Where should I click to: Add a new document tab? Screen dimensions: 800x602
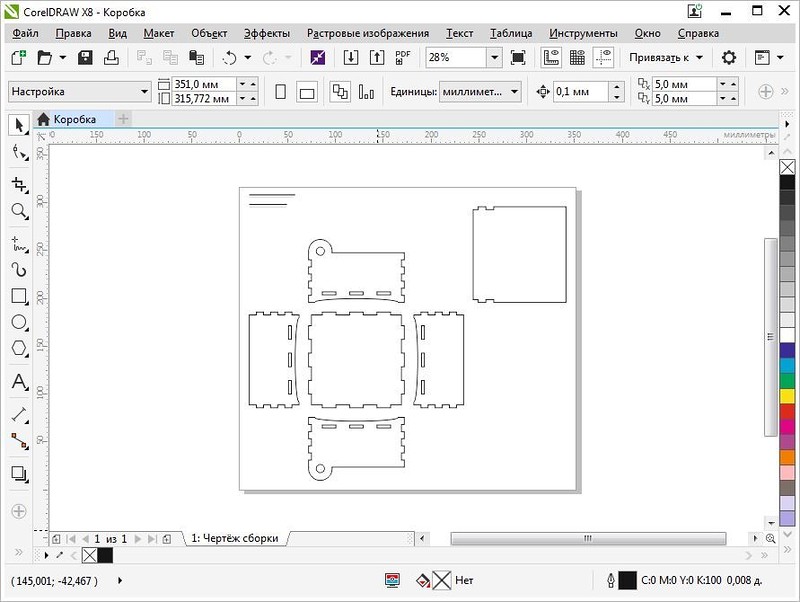[x=123, y=119]
